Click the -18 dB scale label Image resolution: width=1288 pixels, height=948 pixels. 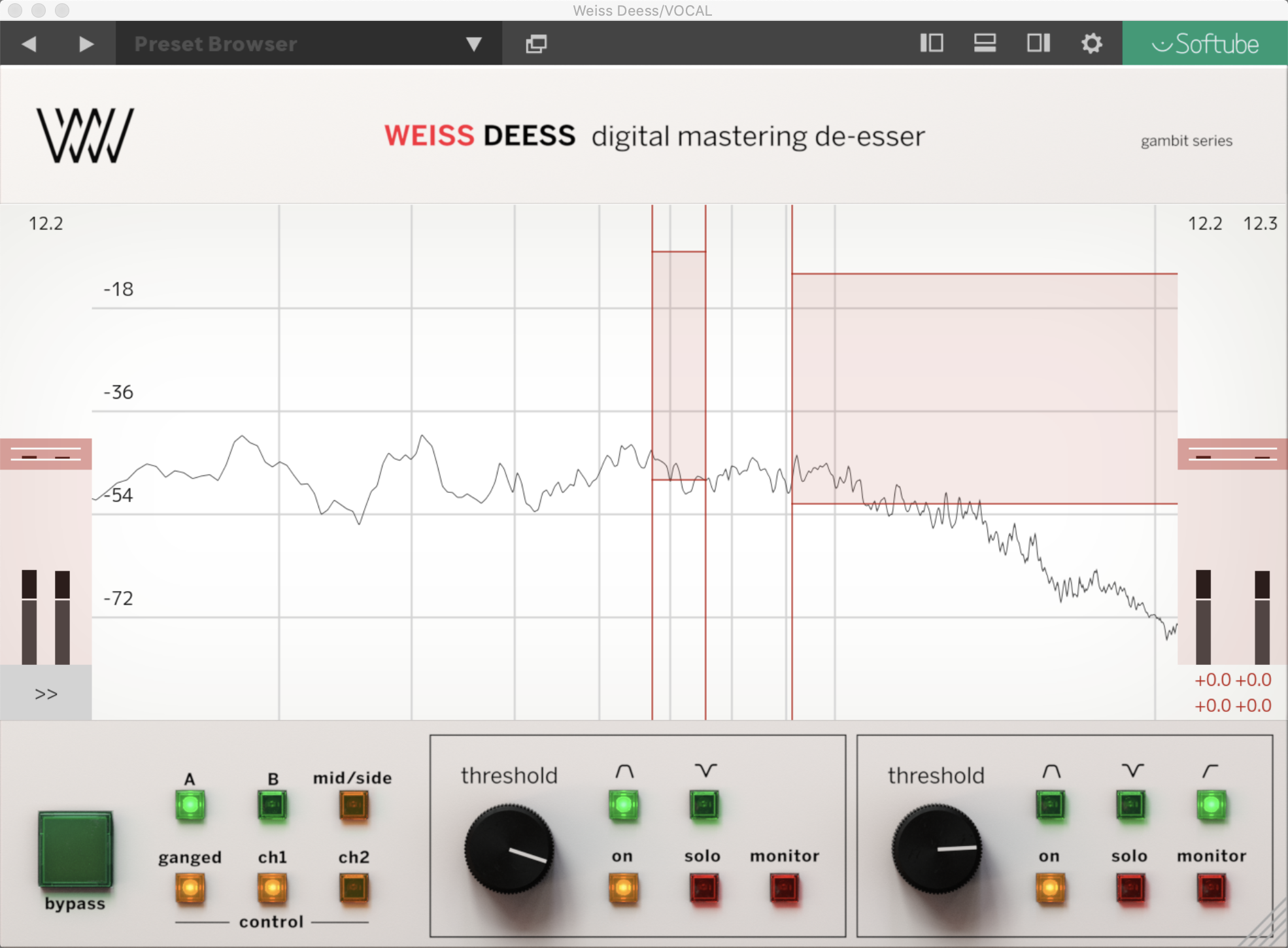118,289
